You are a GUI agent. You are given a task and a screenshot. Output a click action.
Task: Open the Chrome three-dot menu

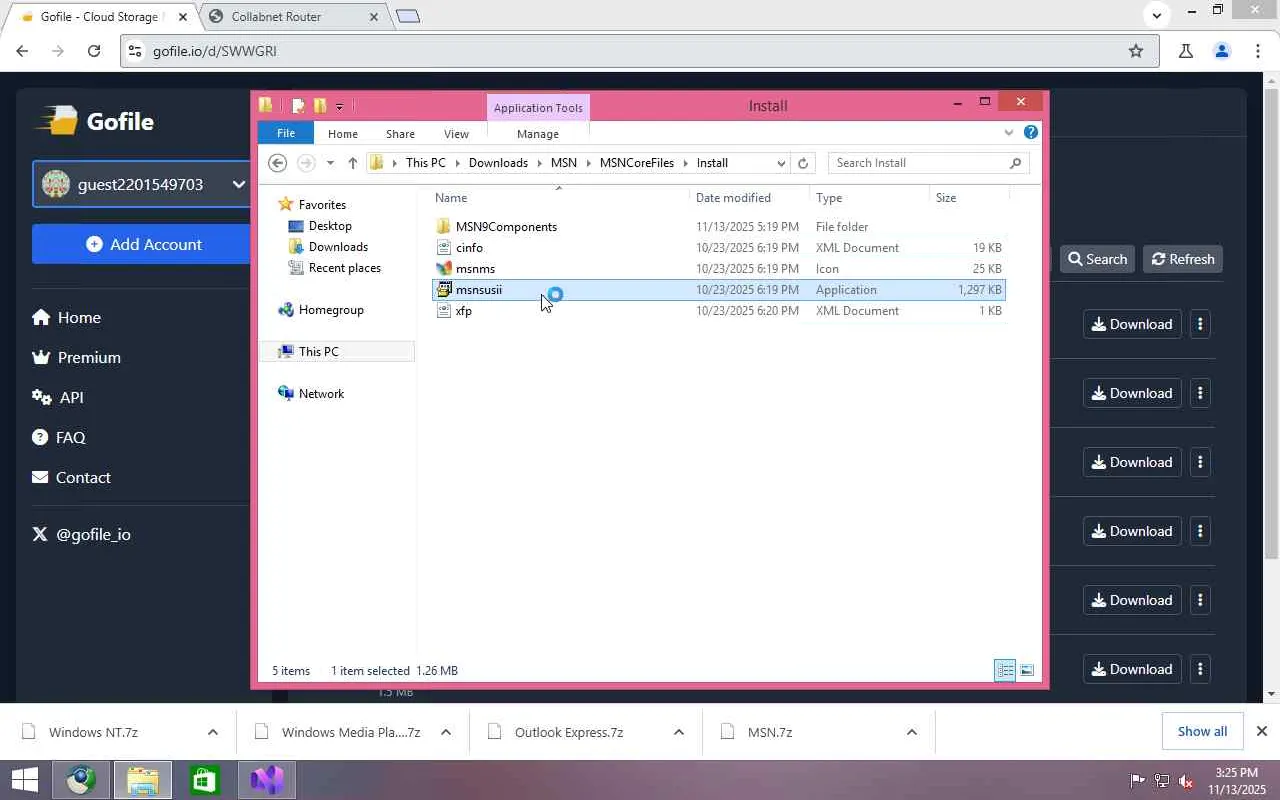coord(1258,51)
